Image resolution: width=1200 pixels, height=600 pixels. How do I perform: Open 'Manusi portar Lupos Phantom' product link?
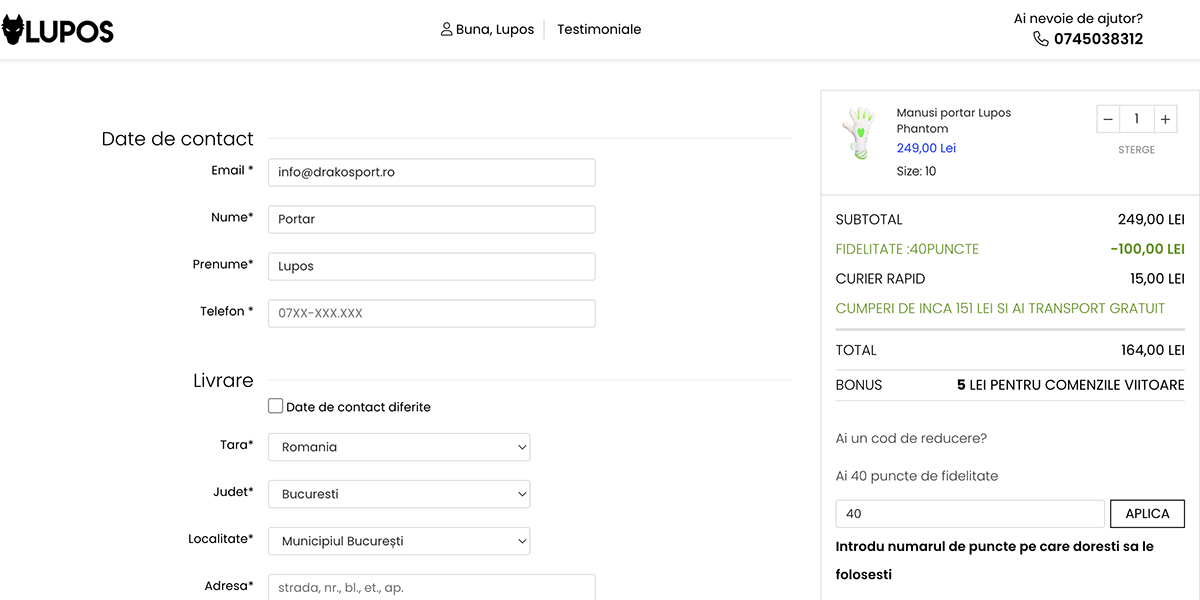tap(953, 120)
